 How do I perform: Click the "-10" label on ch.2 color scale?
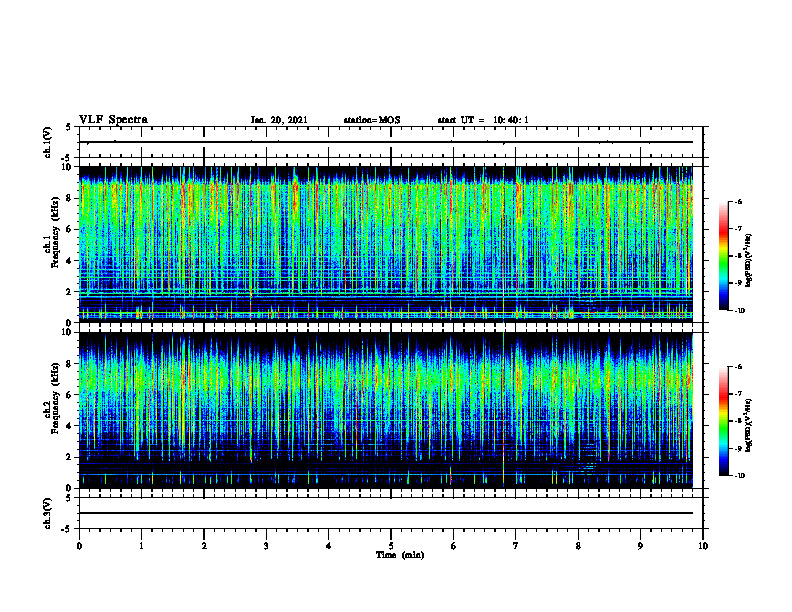pos(739,476)
